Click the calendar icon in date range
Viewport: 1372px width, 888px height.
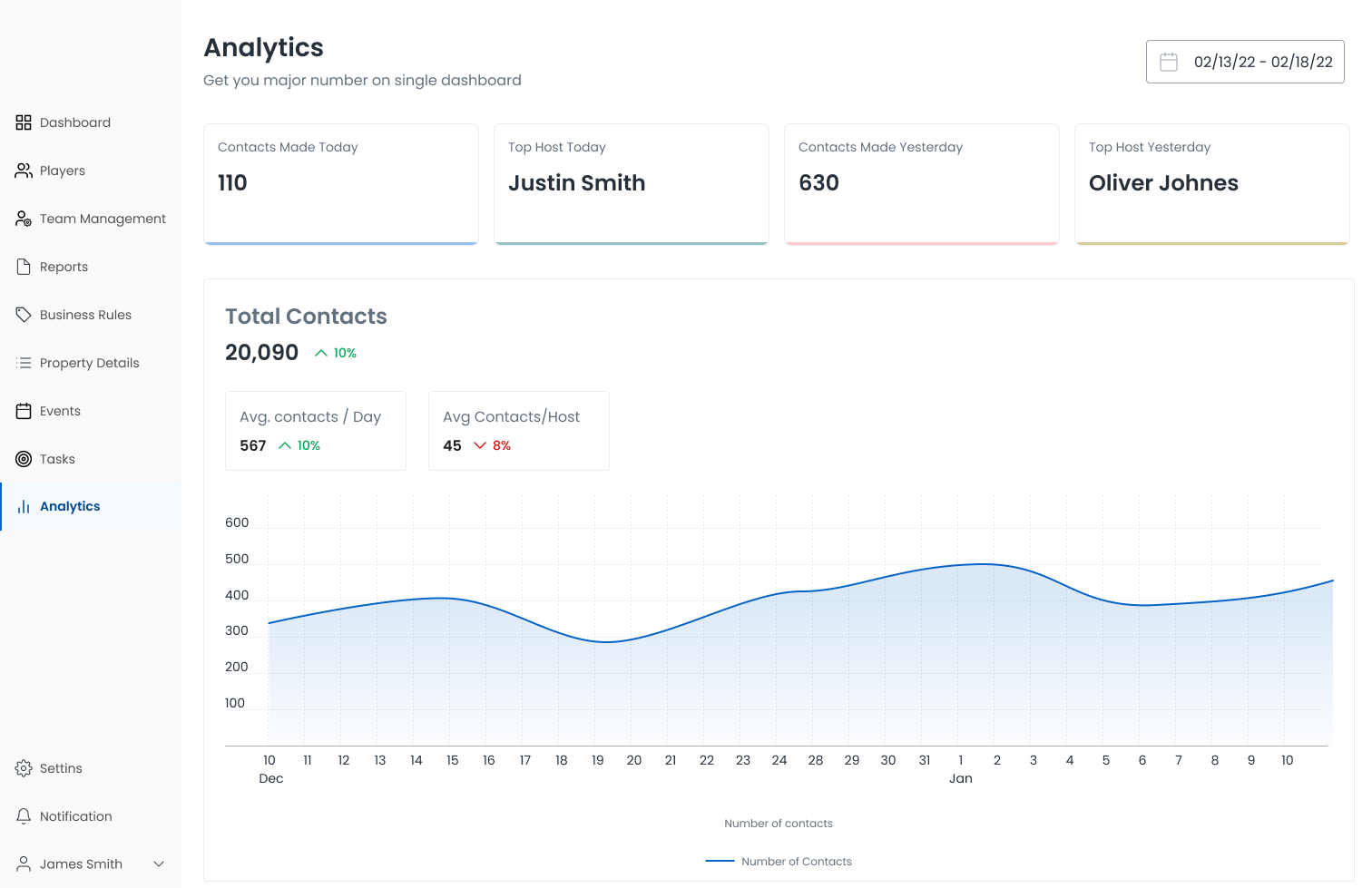point(1169,62)
